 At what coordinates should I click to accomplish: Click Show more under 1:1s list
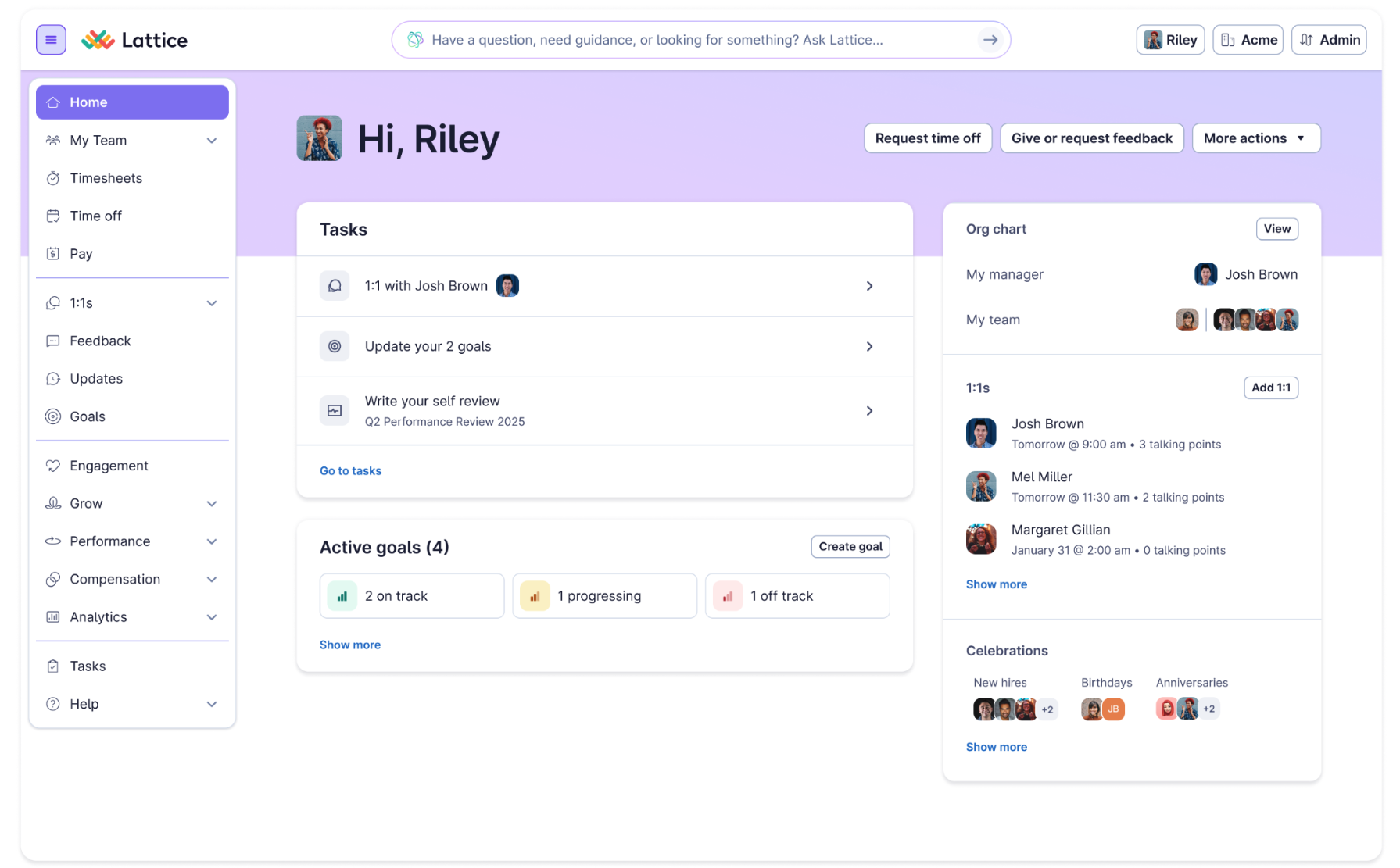click(x=997, y=584)
